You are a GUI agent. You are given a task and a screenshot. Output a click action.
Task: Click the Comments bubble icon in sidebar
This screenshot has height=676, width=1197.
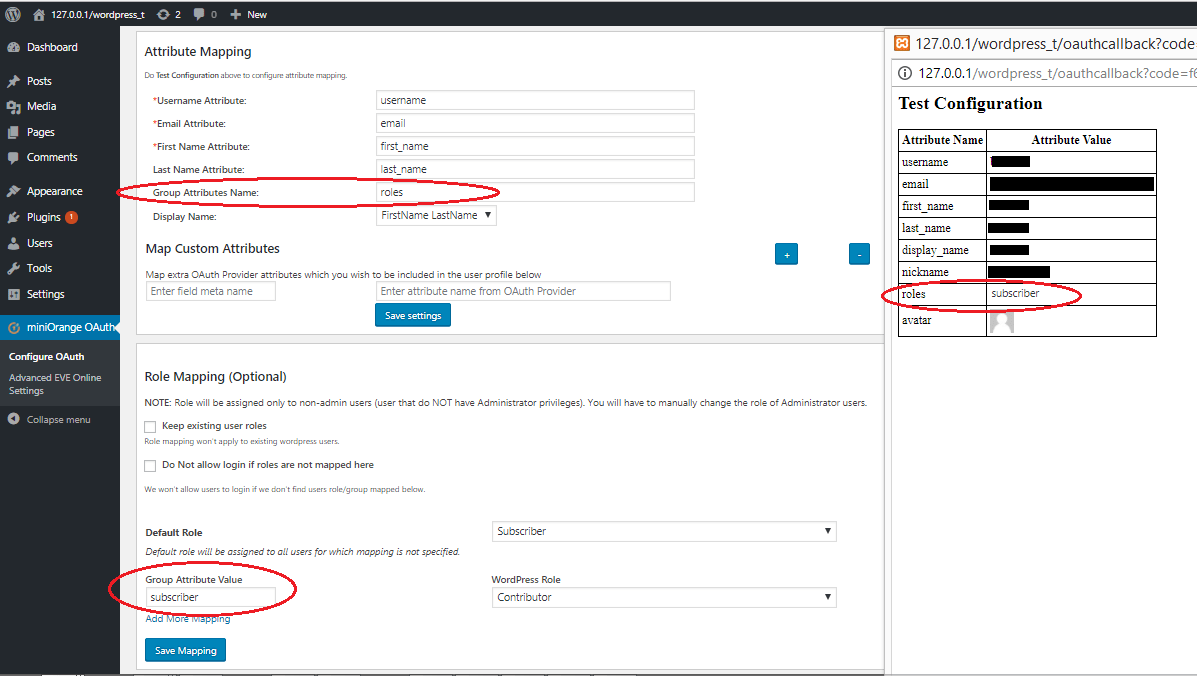coord(14,157)
